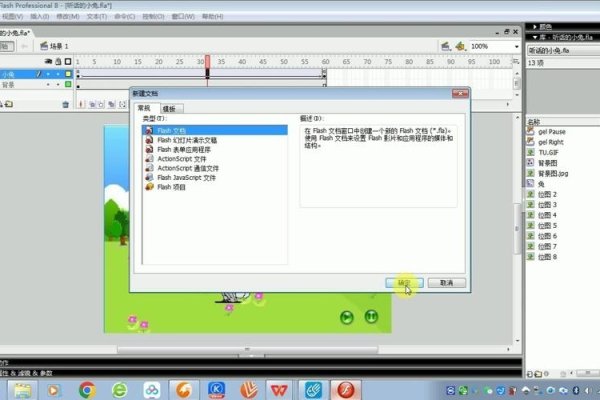Click the insert layer folder icon

(x=9, y=104)
